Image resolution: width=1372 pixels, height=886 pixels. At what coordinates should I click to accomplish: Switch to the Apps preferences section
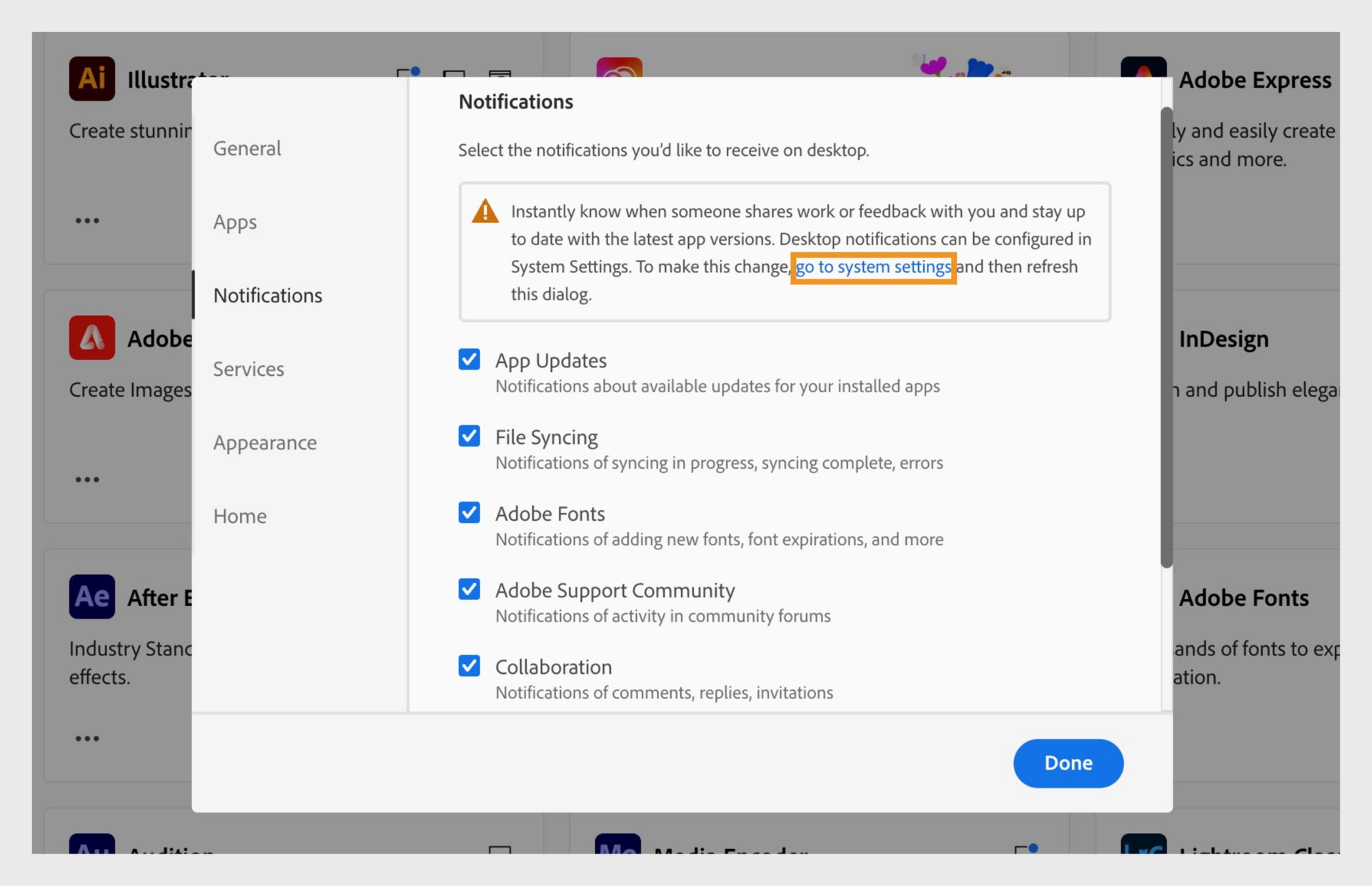pos(235,221)
